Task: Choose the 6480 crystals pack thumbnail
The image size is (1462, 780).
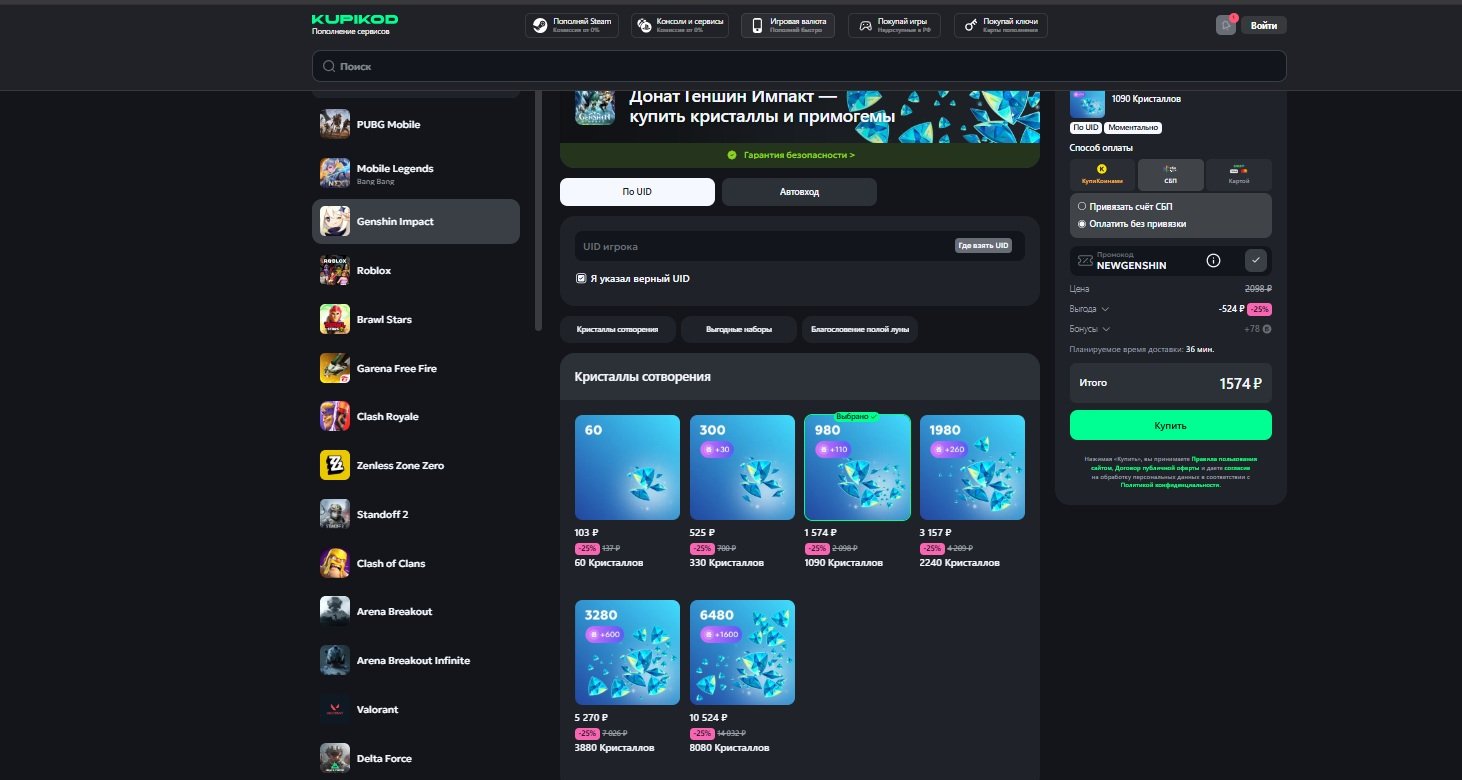Action: click(x=742, y=652)
